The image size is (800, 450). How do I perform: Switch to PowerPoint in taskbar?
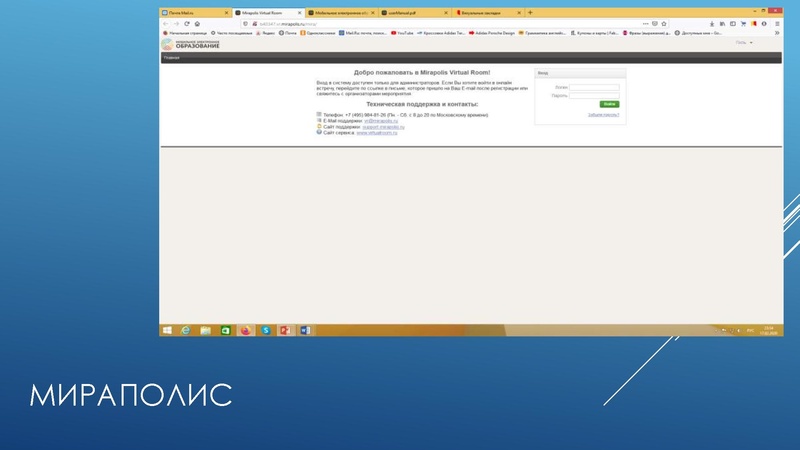[285, 331]
